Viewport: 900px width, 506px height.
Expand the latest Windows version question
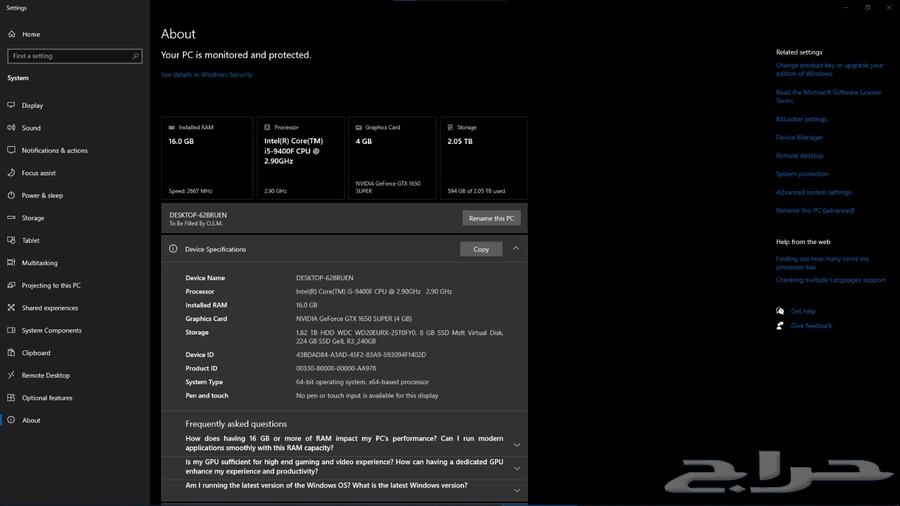[x=516, y=490]
